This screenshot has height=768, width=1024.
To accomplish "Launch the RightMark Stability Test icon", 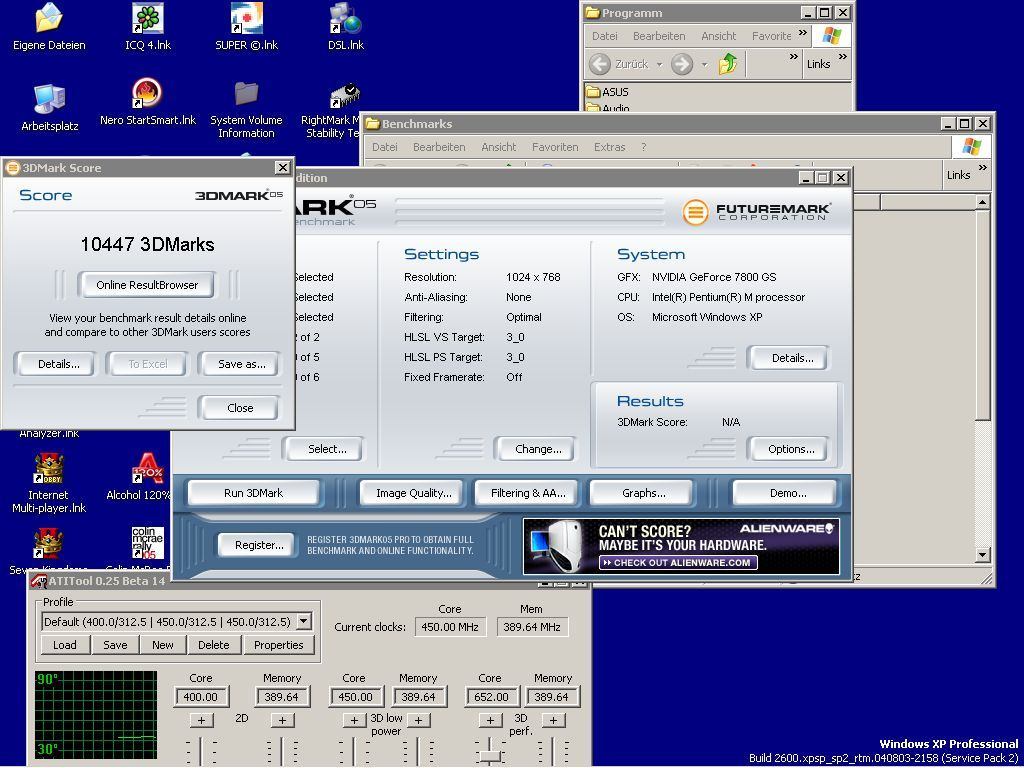I will point(345,97).
